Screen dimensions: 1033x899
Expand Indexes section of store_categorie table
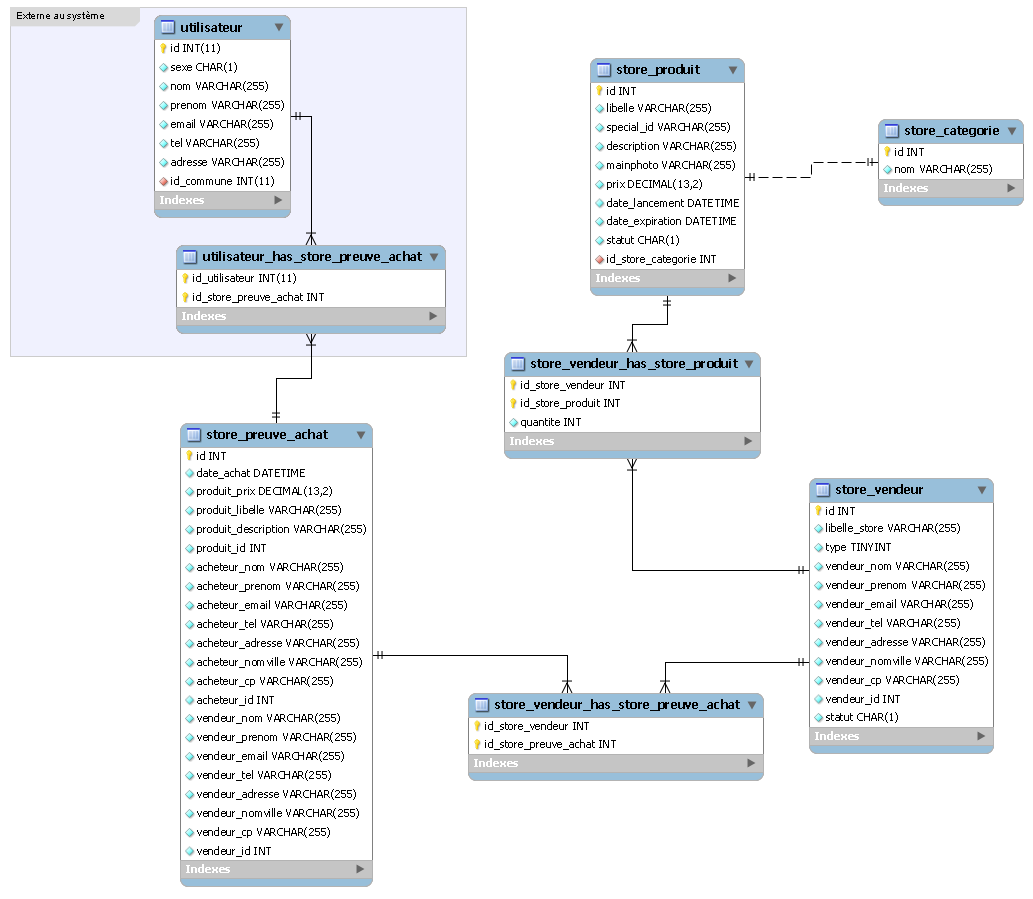(x=1011, y=188)
